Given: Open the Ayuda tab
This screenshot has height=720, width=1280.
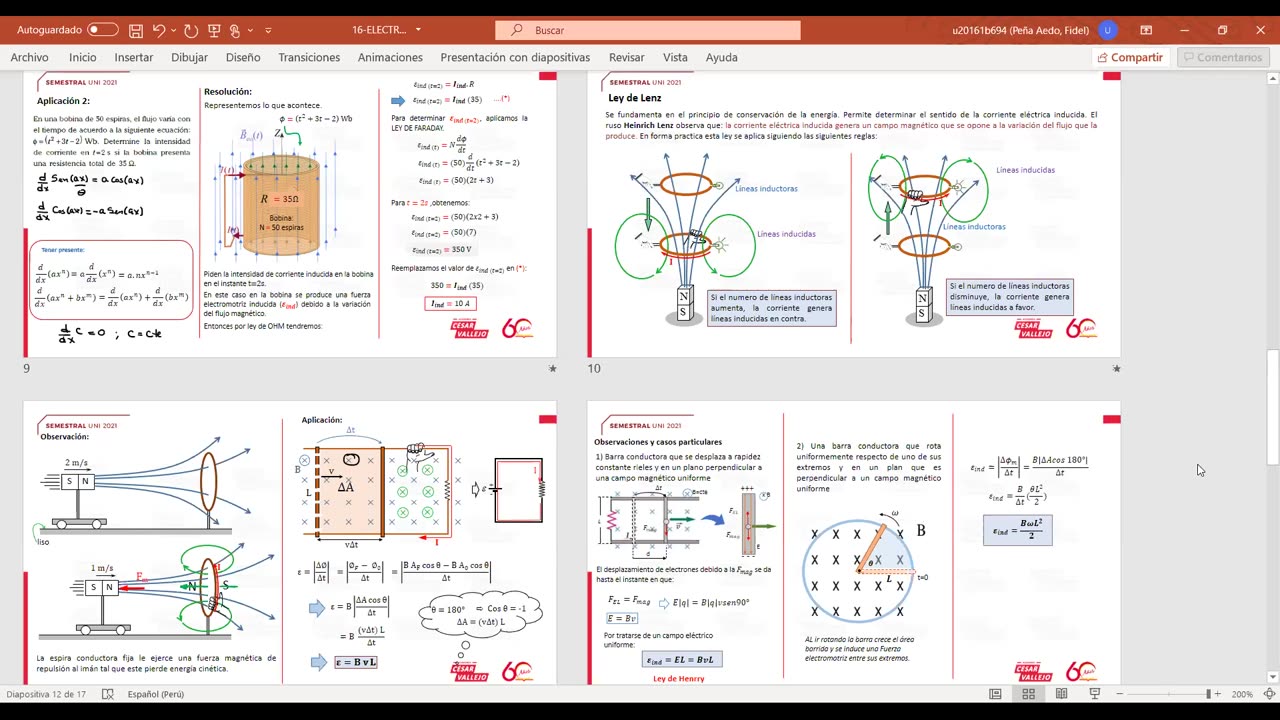Looking at the screenshot, I should (722, 57).
